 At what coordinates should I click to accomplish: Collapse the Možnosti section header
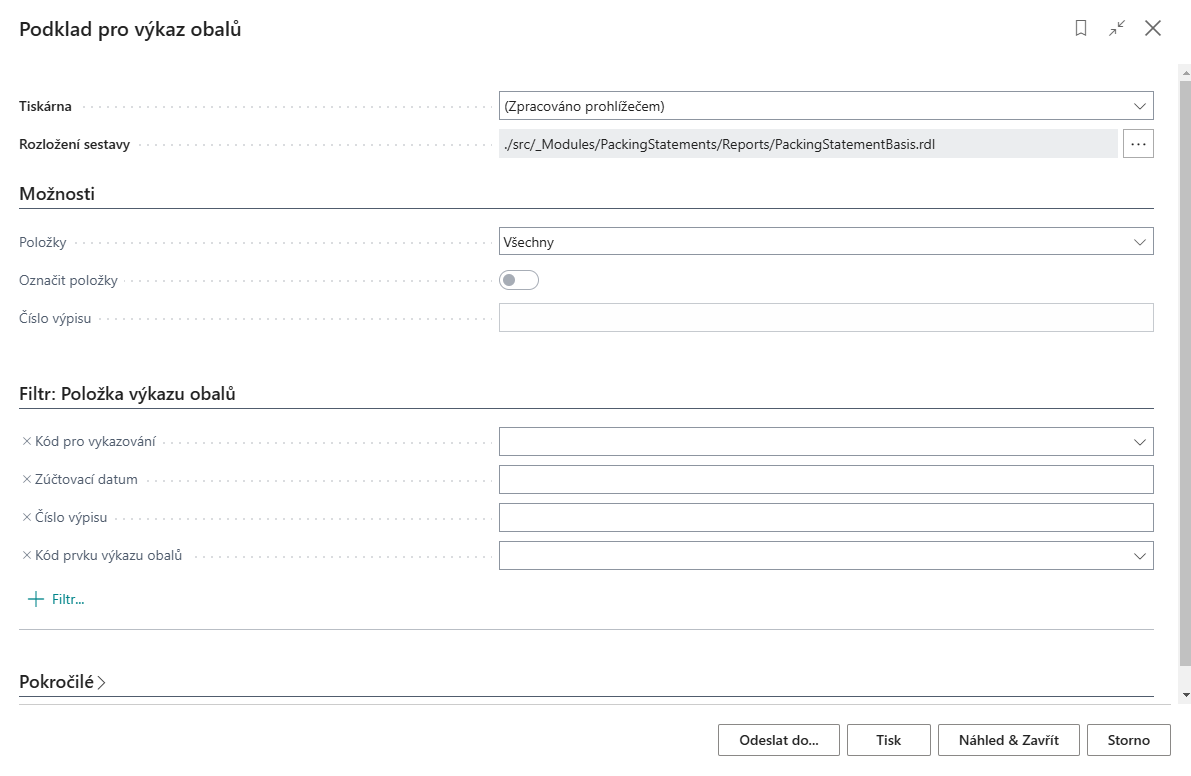click(57, 194)
